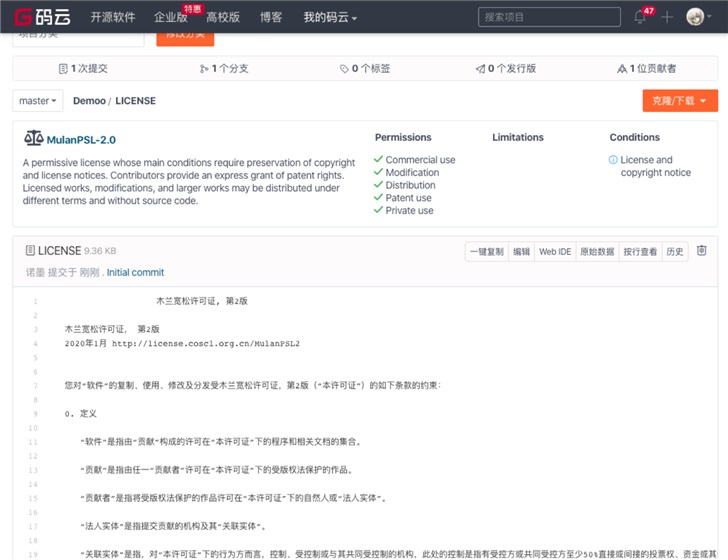Open the Demoo repository breadcrumb link
Viewport: 728px width, 560px height.
(x=89, y=101)
